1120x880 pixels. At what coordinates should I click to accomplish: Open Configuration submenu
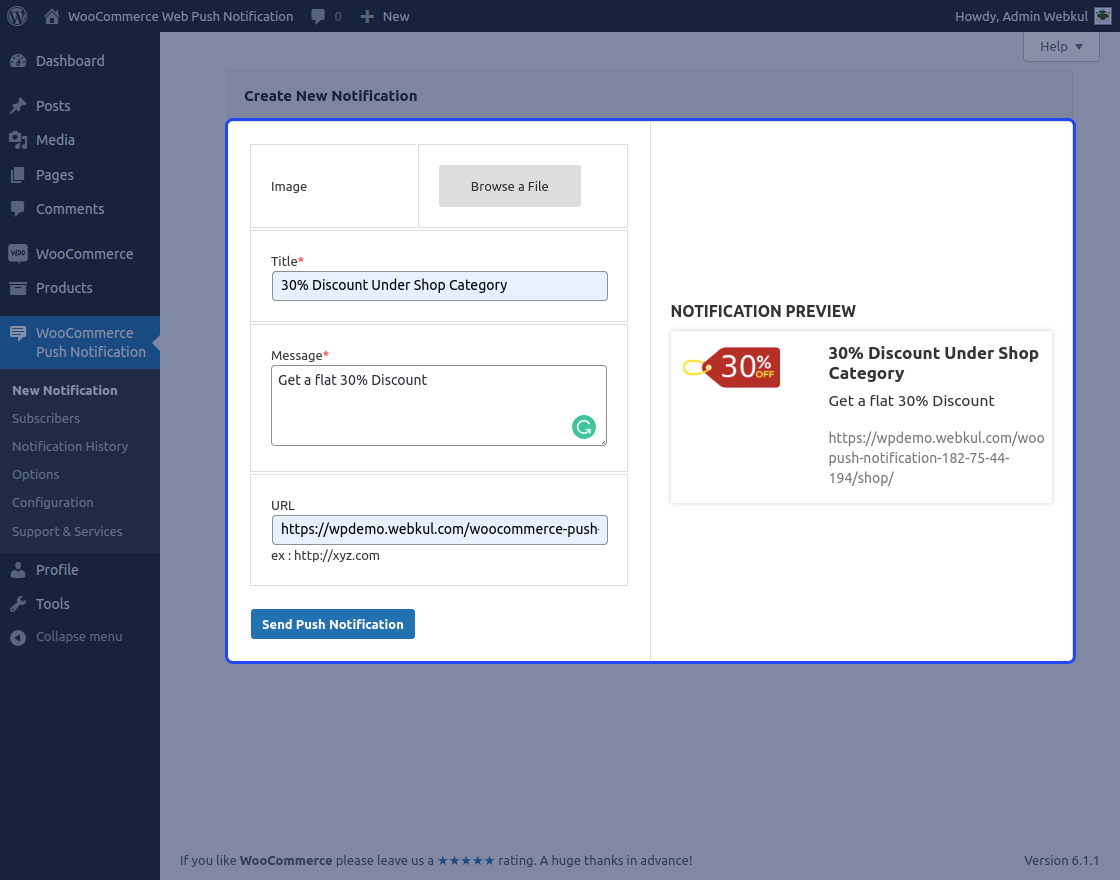click(x=53, y=503)
